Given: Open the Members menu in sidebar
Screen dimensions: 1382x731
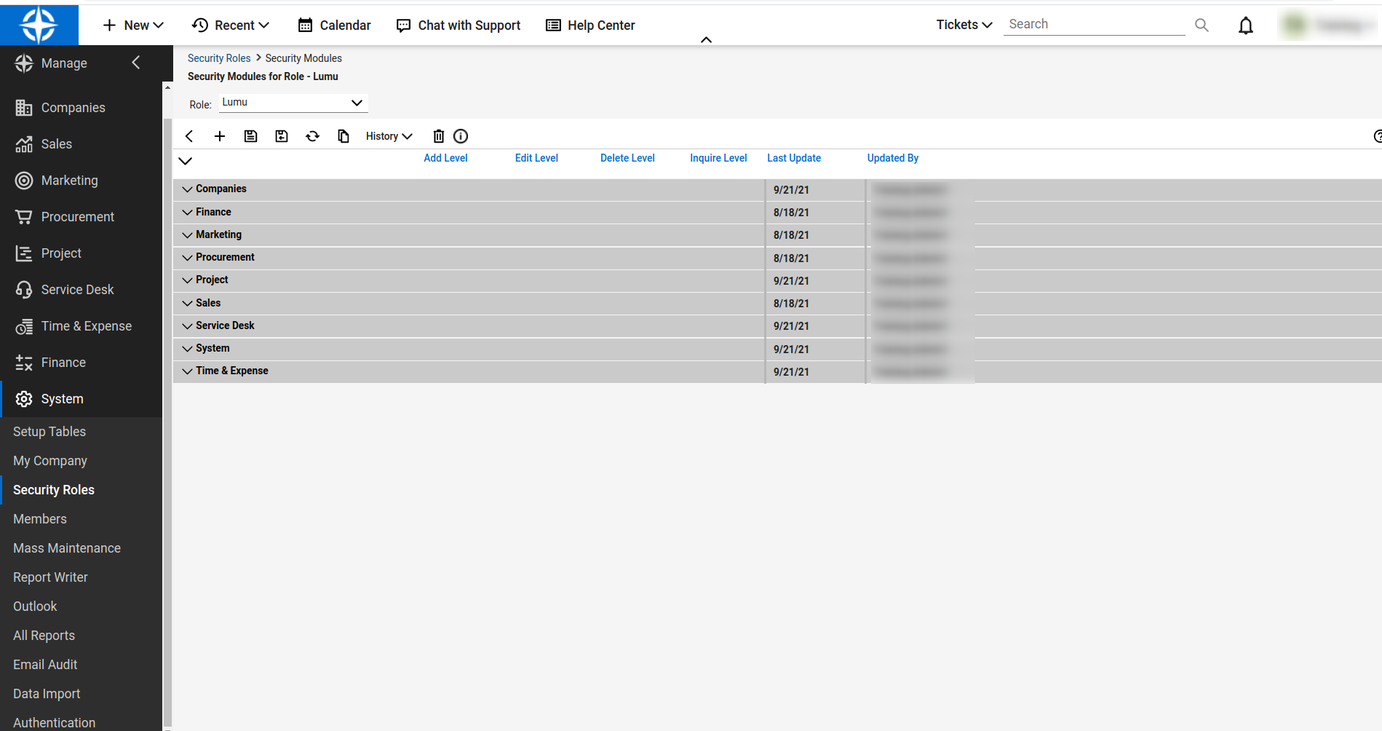Looking at the screenshot, I should click(x=40, y=519).
